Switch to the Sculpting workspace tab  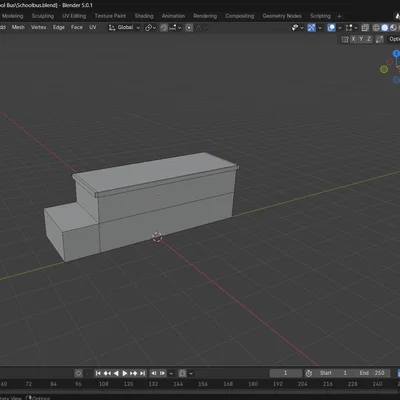[x=43, y=16]
